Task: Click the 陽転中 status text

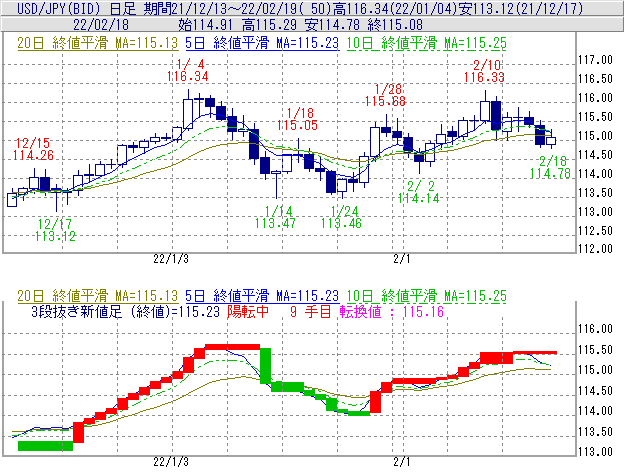Action: coord(248,312)
